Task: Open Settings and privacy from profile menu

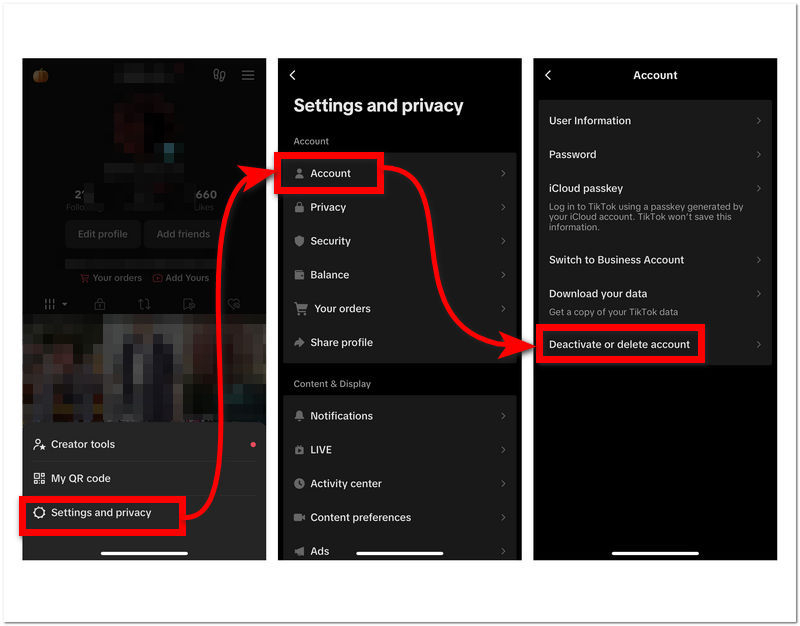Action: tap(144, 512)
